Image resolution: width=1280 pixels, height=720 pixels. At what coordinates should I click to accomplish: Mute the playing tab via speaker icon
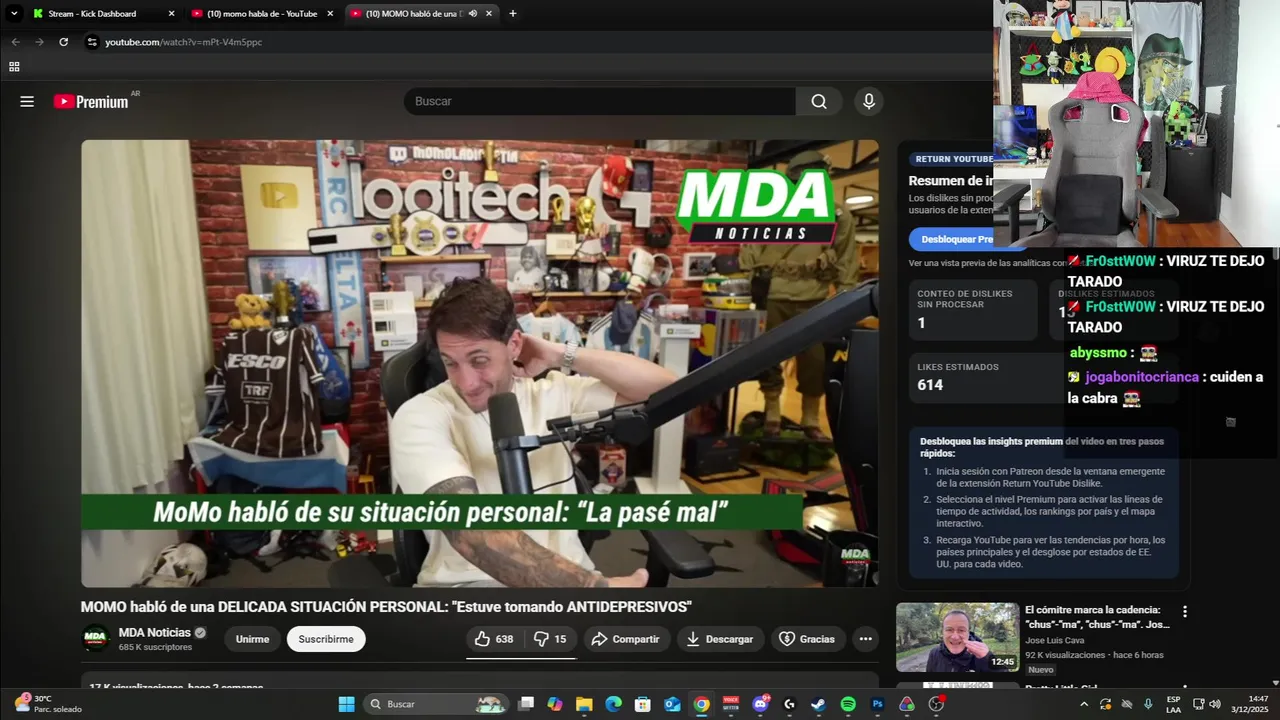click(x=473, y=14)
